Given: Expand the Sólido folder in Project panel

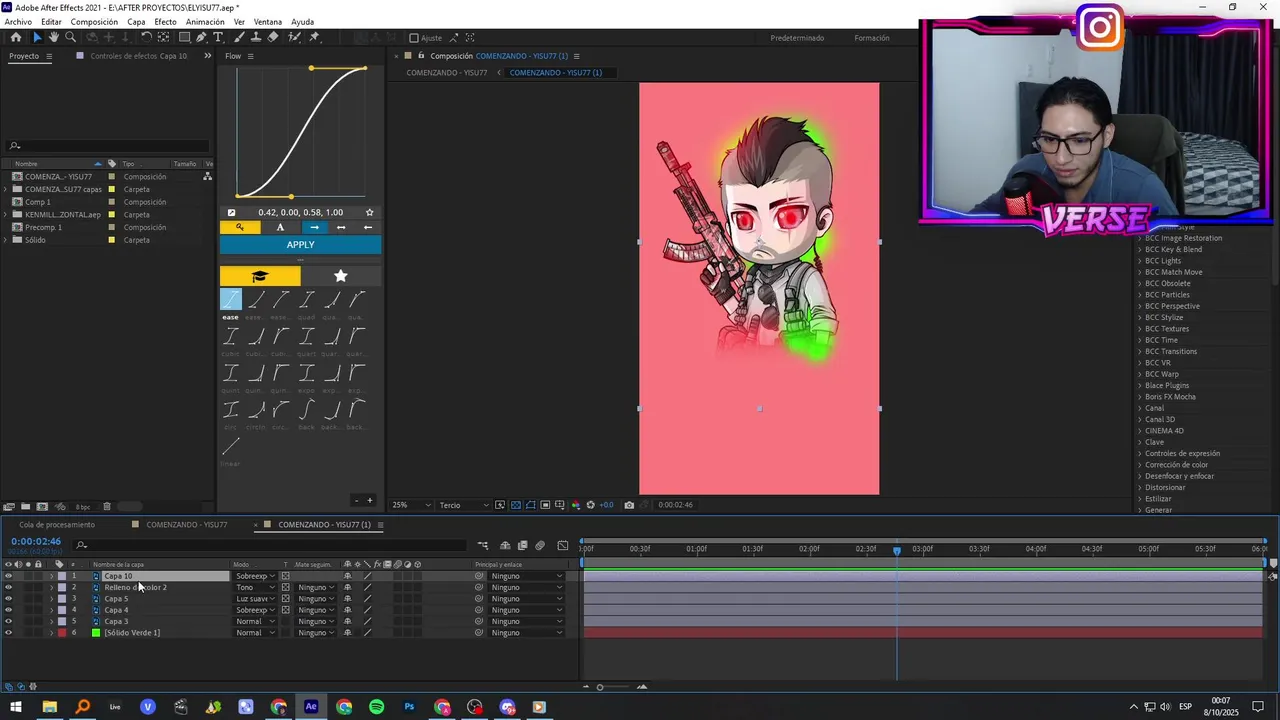Looking at the screenshot, I should click(x=7, y=240).
